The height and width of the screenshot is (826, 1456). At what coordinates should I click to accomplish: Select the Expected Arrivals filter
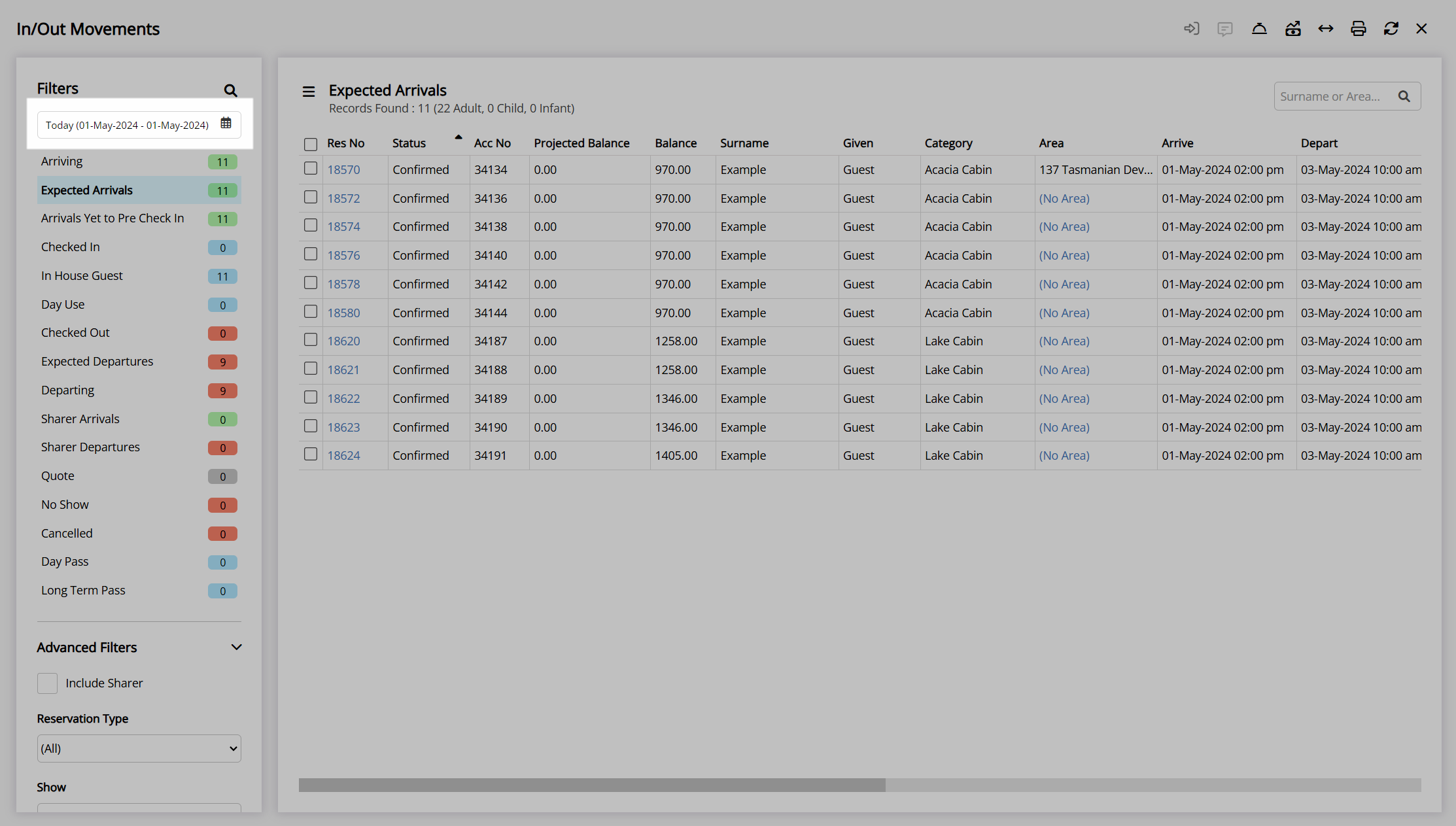139,190
